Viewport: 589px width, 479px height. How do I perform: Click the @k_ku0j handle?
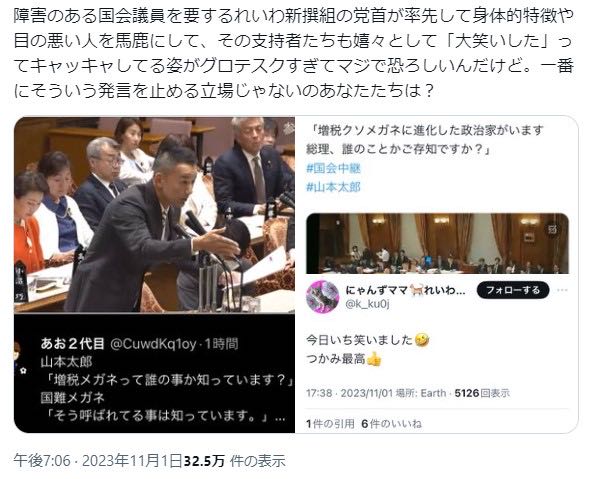[367, 304]
